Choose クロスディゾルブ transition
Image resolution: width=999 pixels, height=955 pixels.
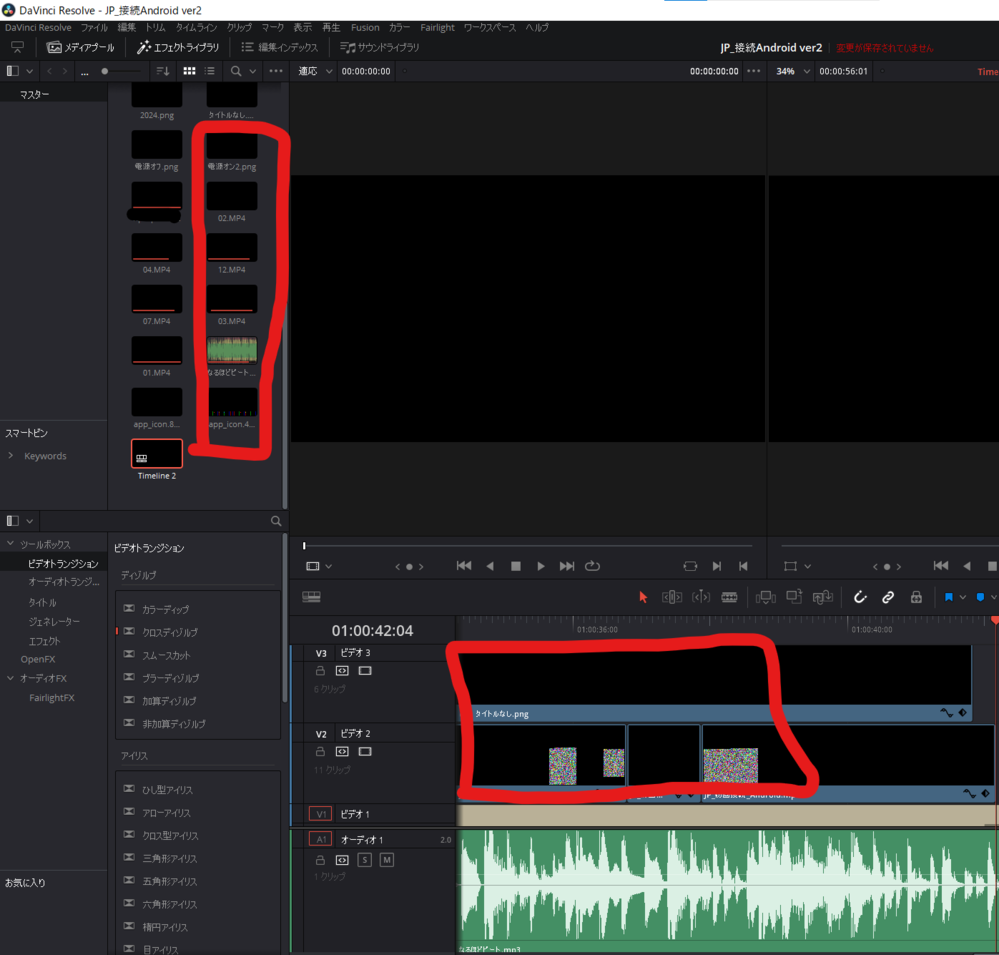coord(170,632)
